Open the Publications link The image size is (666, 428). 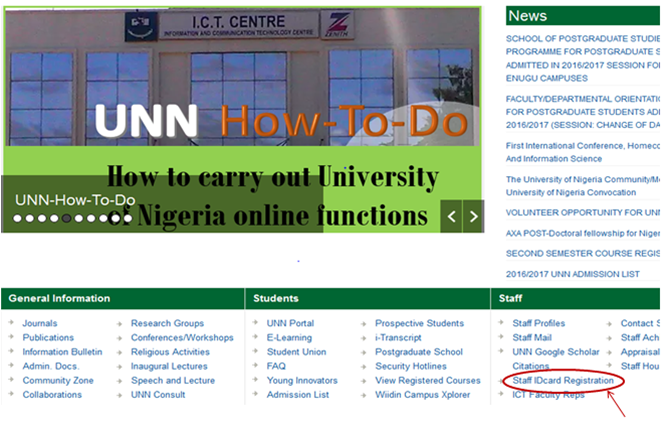tap(48, 338)
